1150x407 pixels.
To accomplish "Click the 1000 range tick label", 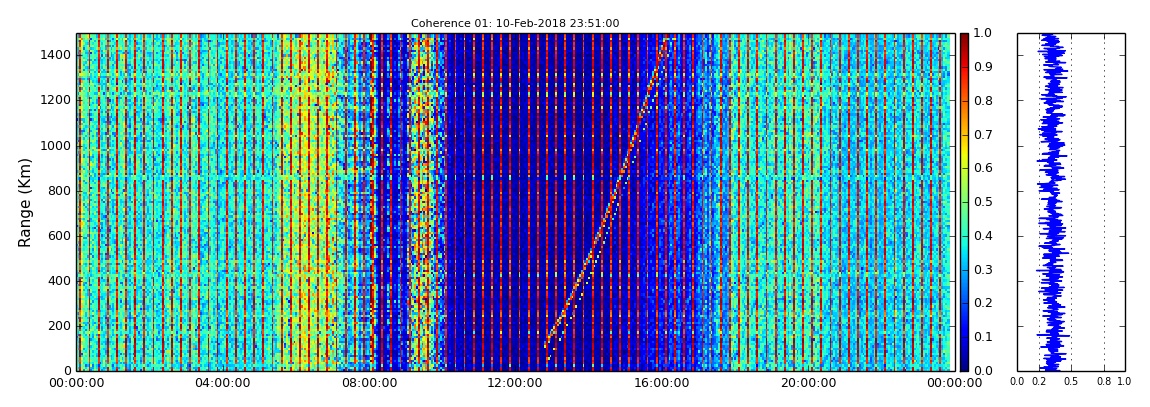I will click(57, 145).
